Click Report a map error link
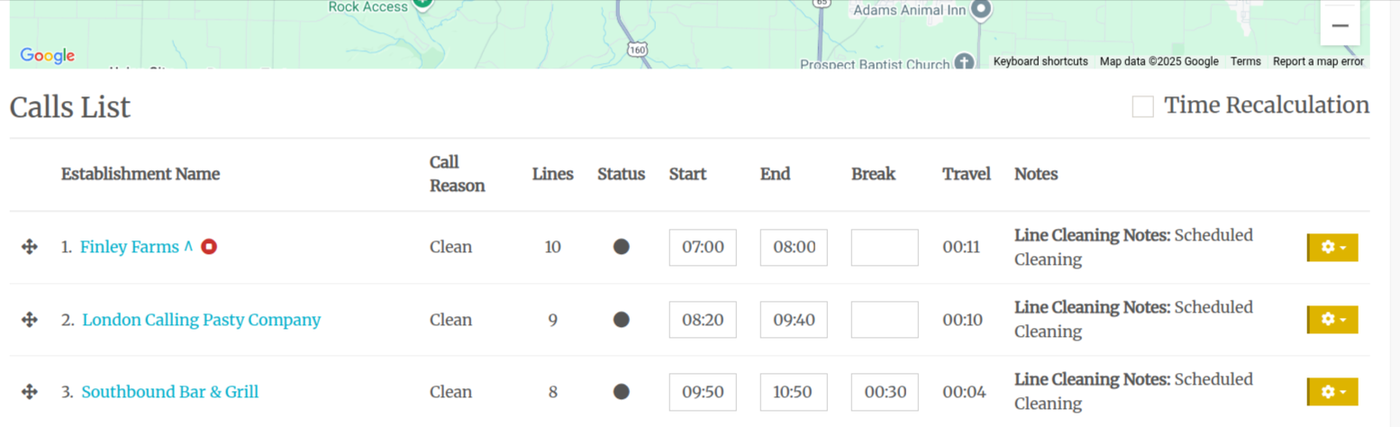The width and height of the screenshot is (1400, 427). pos(1318,62)
